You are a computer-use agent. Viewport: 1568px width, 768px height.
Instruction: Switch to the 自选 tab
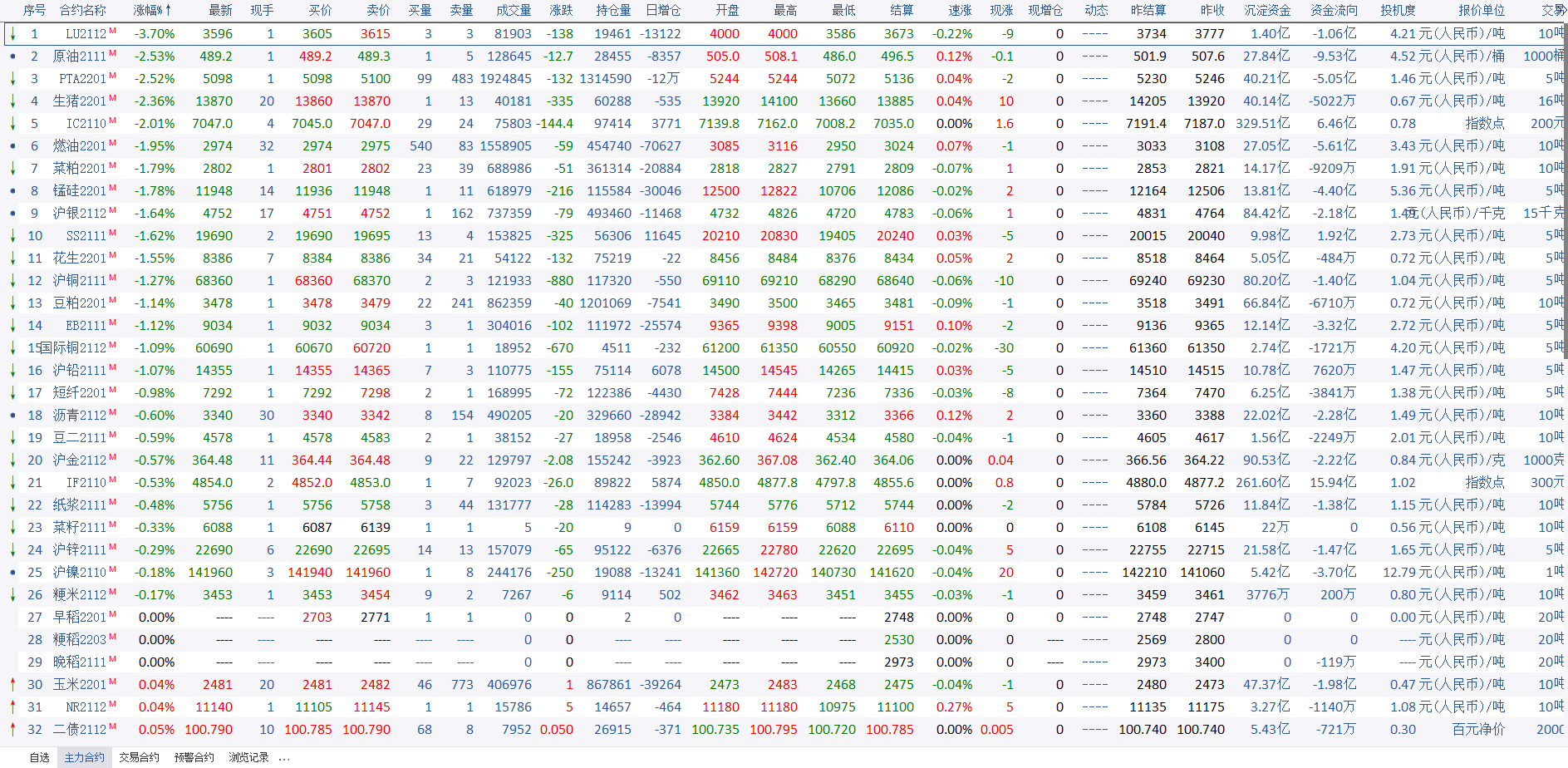pos(39,757)
